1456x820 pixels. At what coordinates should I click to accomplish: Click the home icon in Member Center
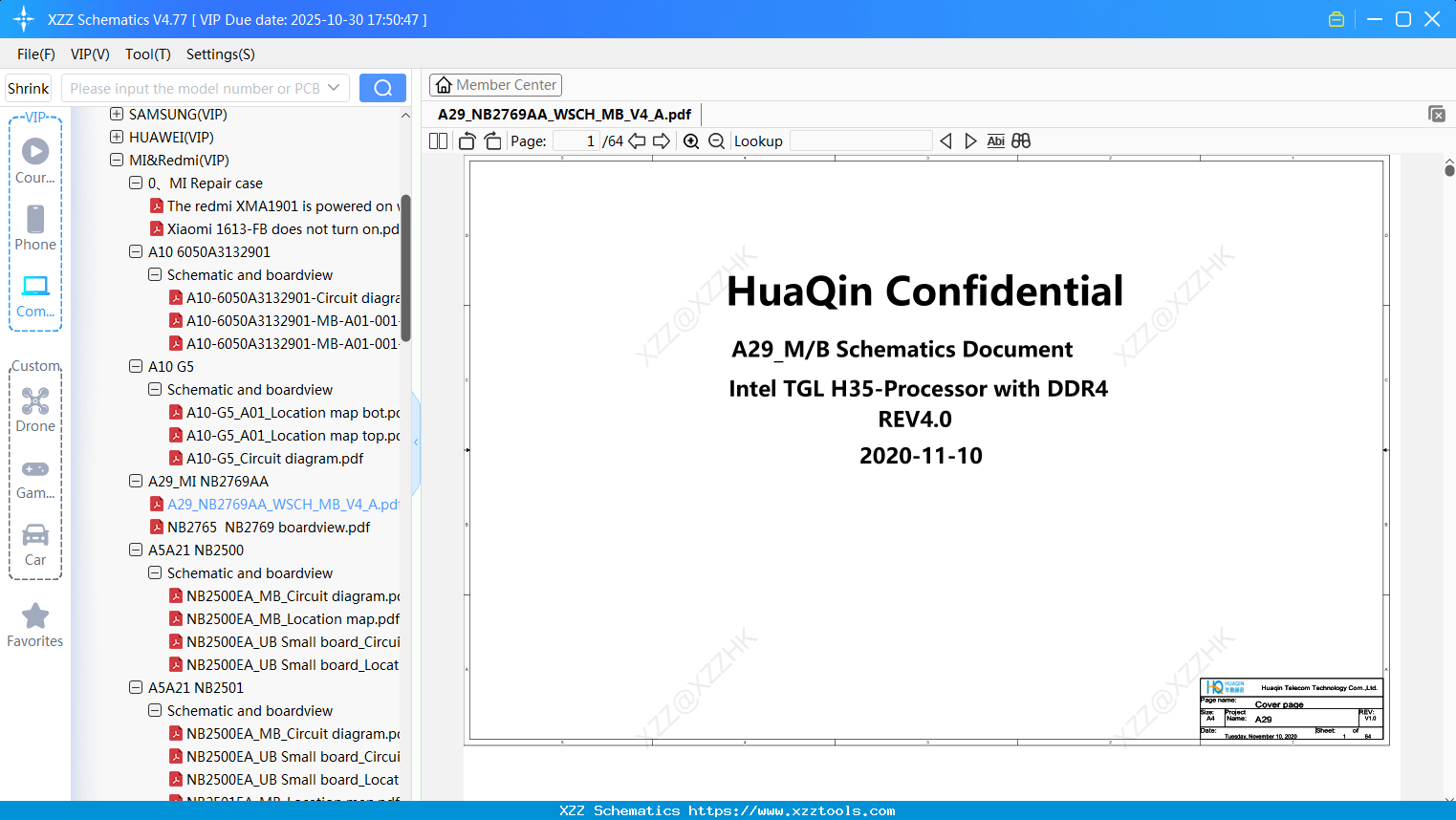coord(444,85)
